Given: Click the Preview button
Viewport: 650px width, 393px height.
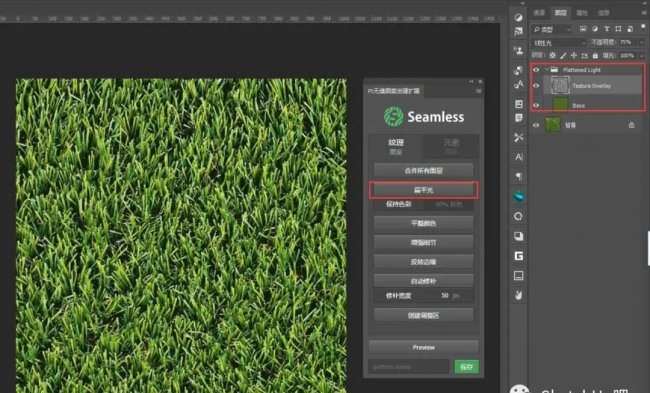Looking at the screenshot, I should [423, 347].
